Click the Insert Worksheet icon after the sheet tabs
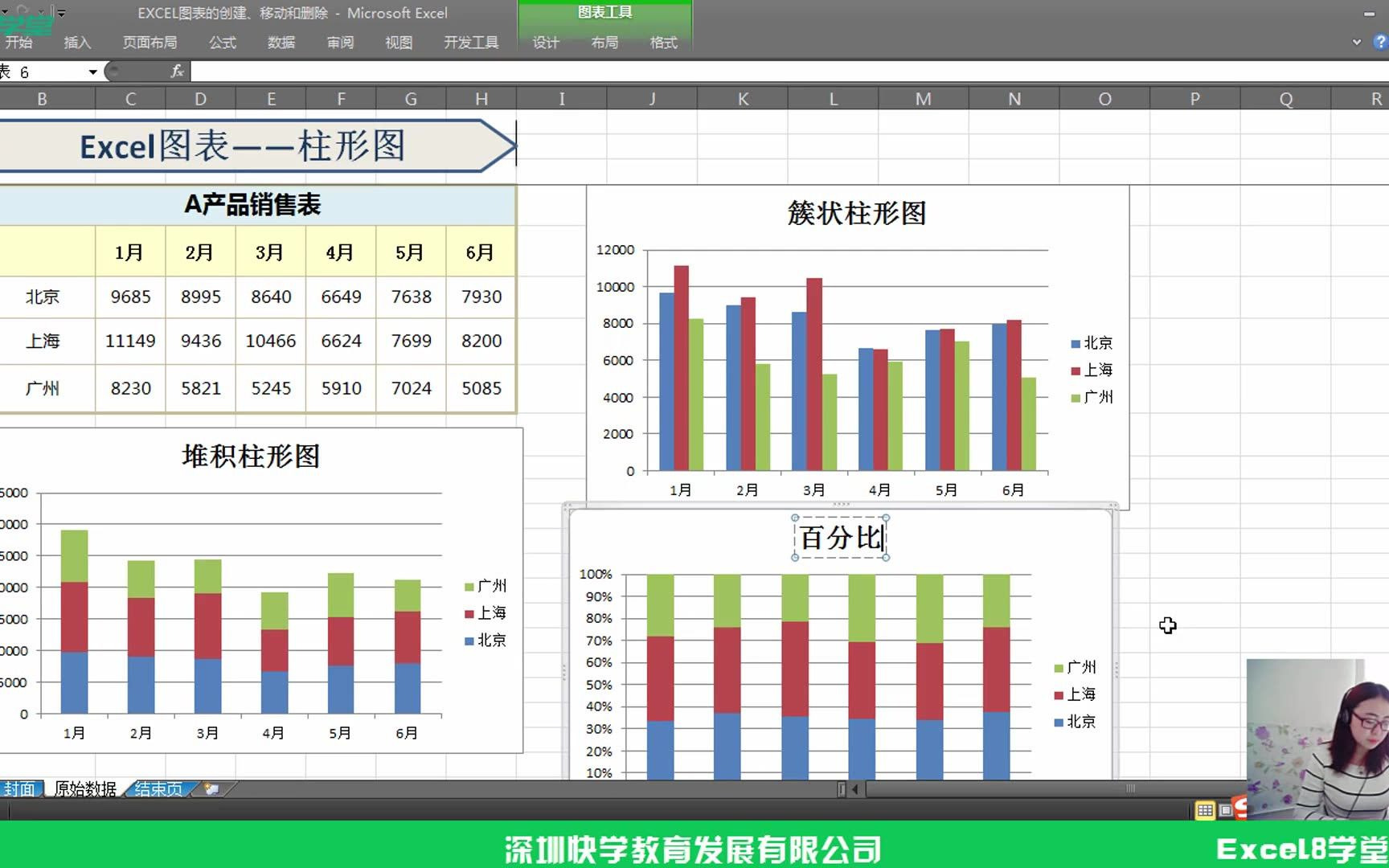This screenshot has width=1389, height=868. (x=212, y=788)
